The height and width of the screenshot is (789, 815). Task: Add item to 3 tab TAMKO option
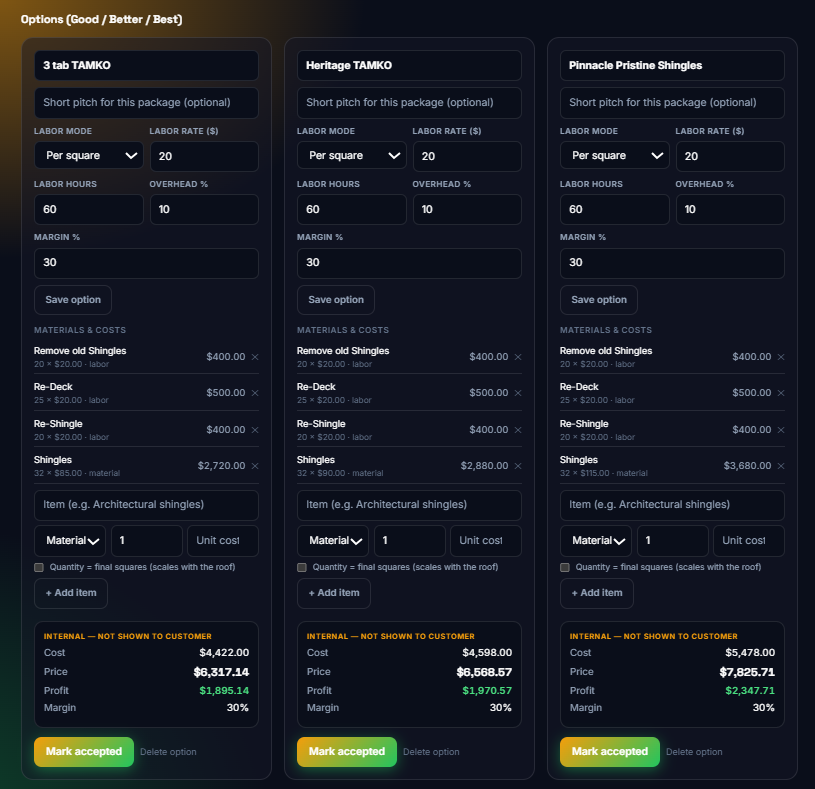tap(71, 593)
